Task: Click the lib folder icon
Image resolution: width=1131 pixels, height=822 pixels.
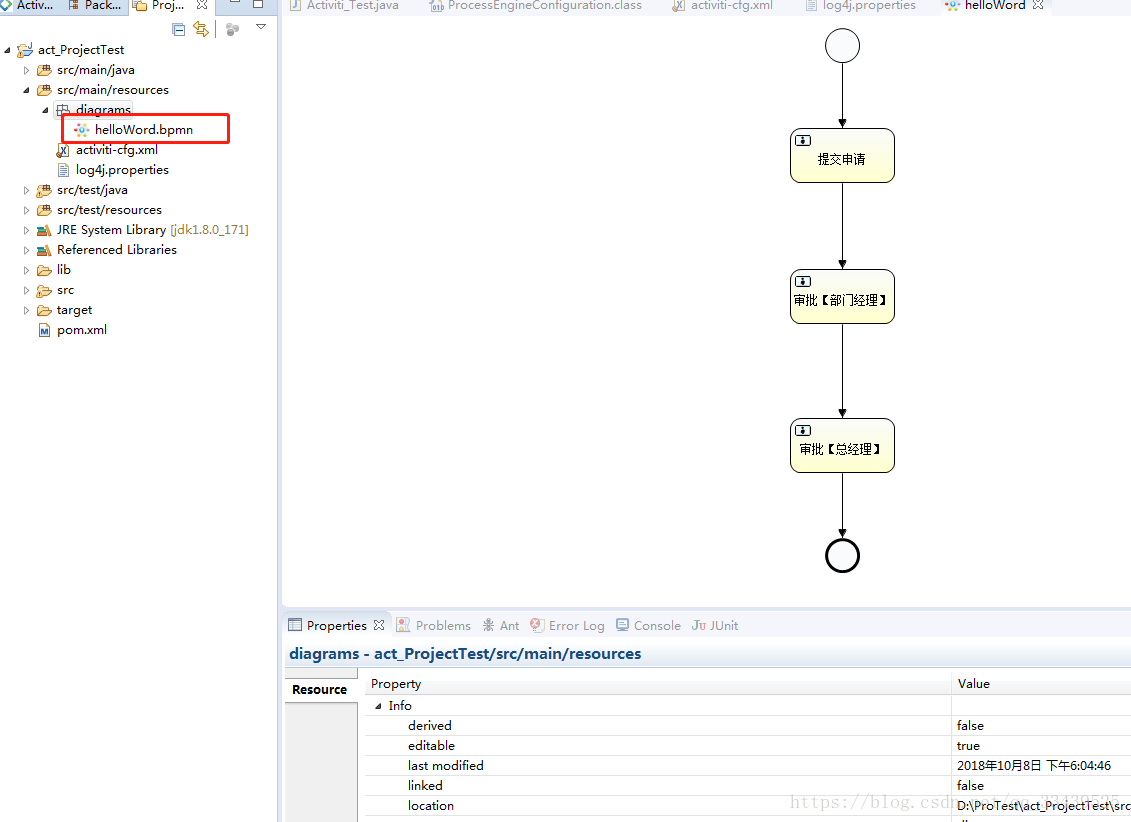Action: click(44, 270)
